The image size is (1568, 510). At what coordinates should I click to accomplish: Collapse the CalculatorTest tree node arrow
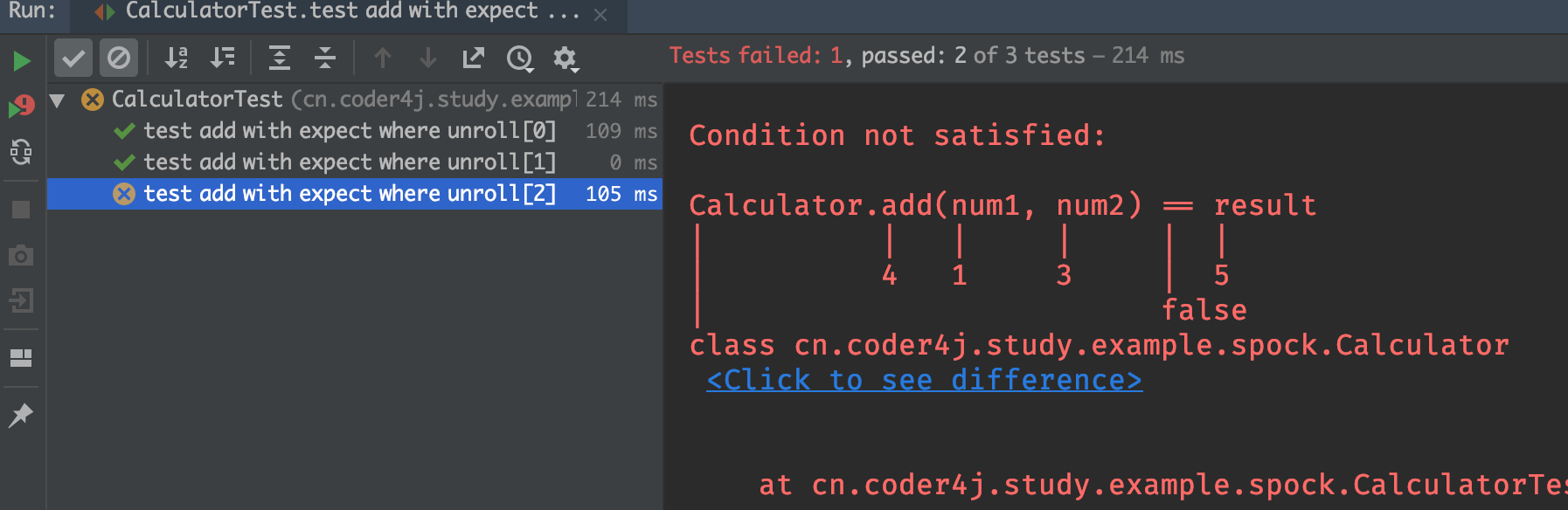point(58,100)
